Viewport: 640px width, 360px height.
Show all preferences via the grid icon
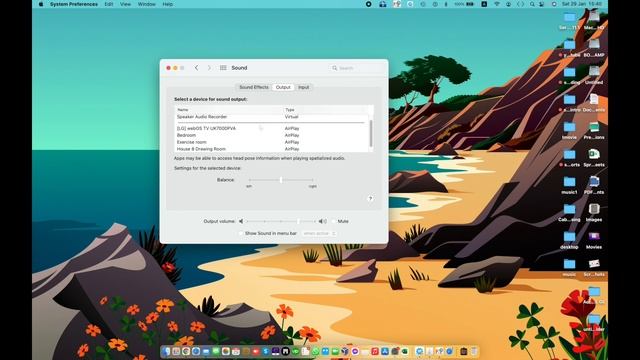click(x=223, y=68)
